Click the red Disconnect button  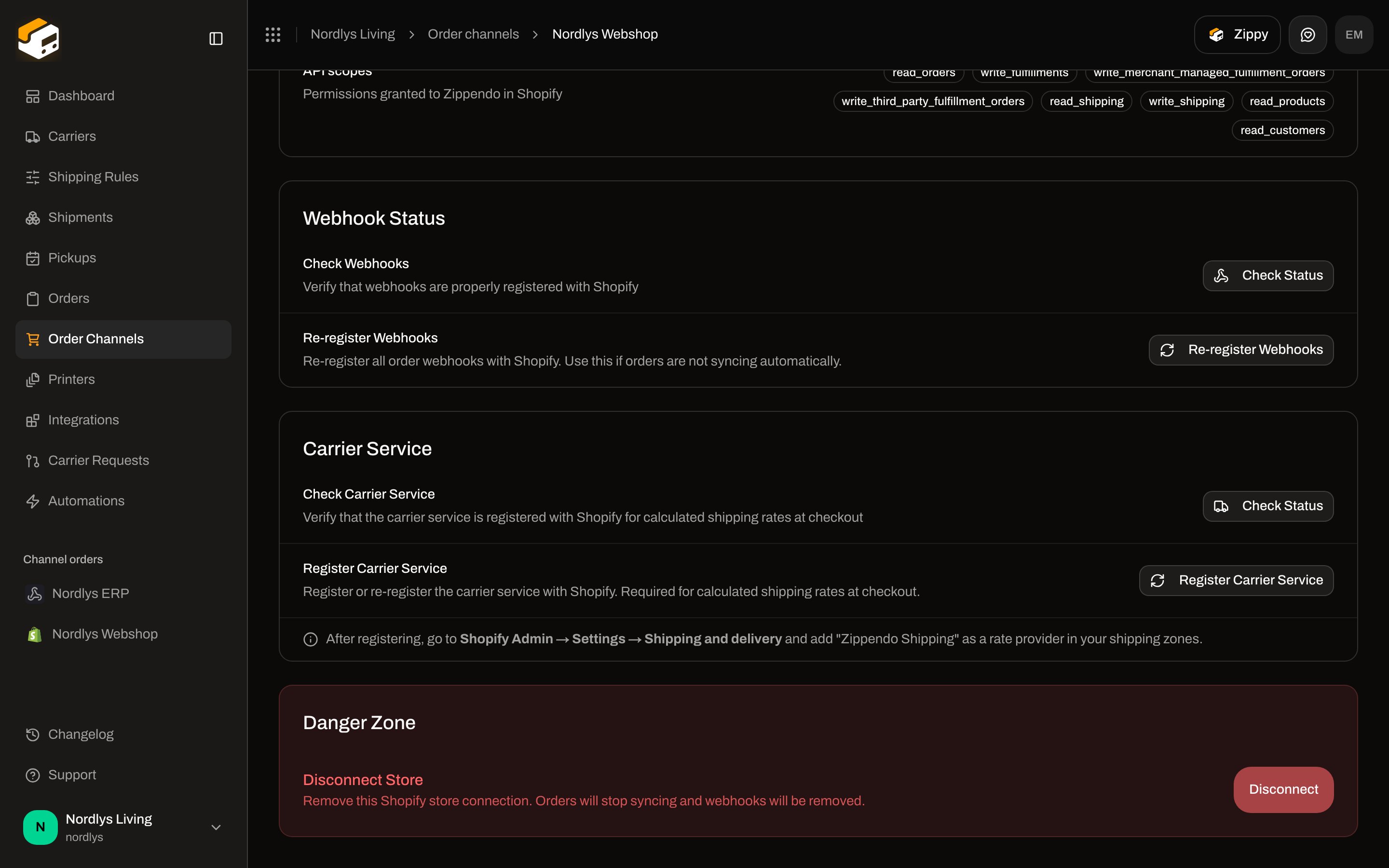point(1283,790)
